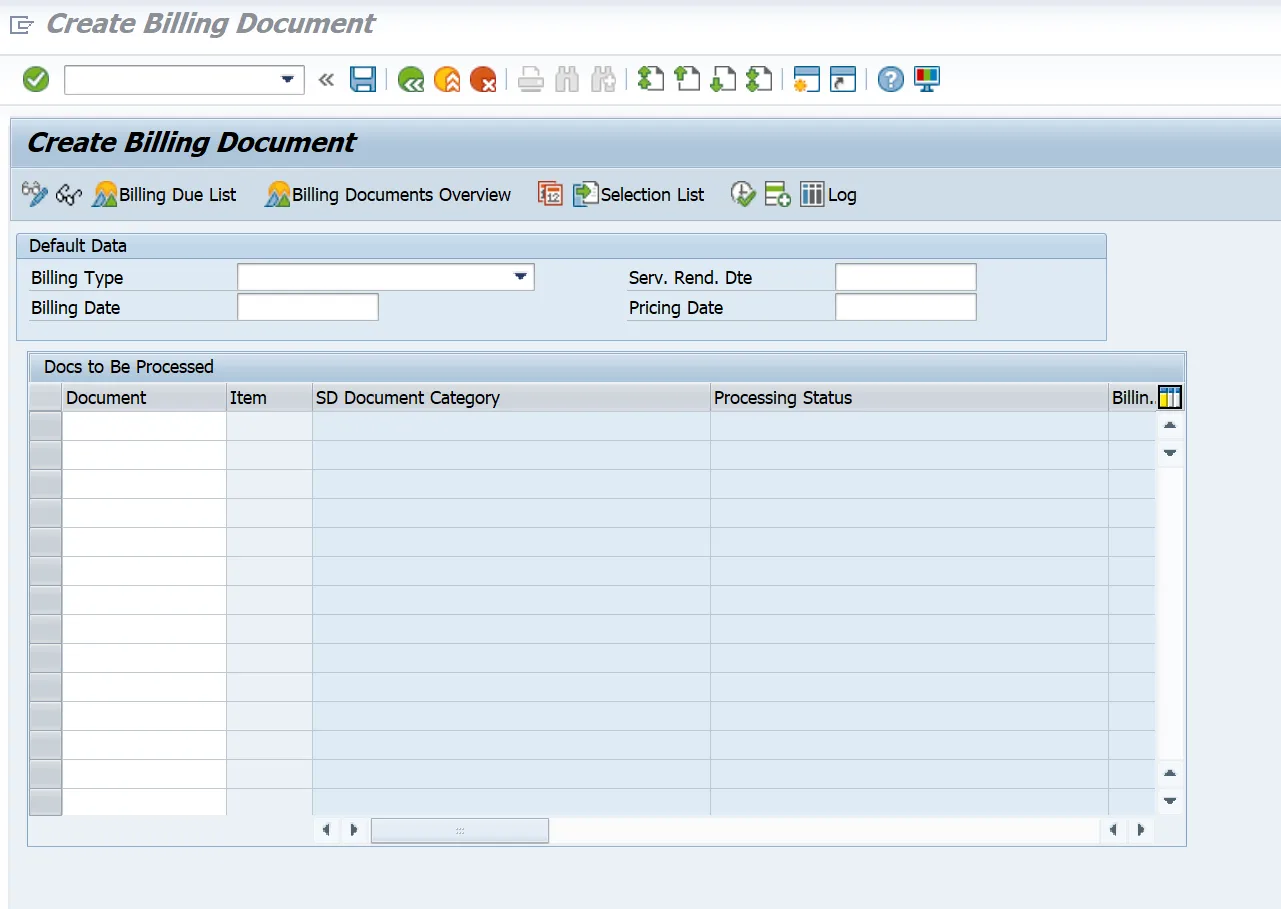Open the Log
1281x909 pixels.
pyautogui.click(x=828, y=195)
